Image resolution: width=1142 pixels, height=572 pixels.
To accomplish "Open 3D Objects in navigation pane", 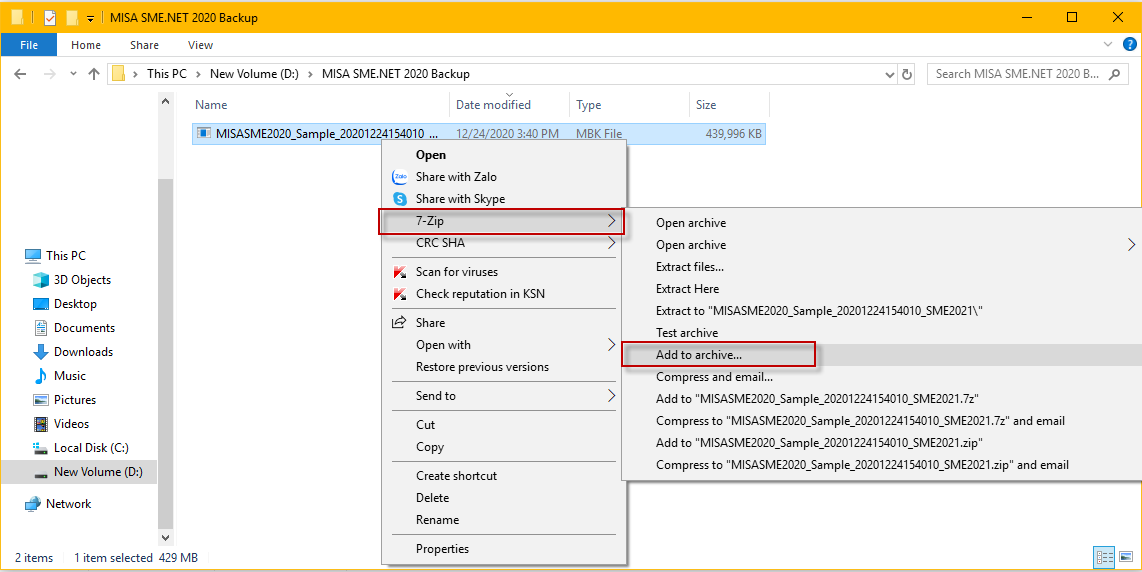I will click(x=82, y=280).
